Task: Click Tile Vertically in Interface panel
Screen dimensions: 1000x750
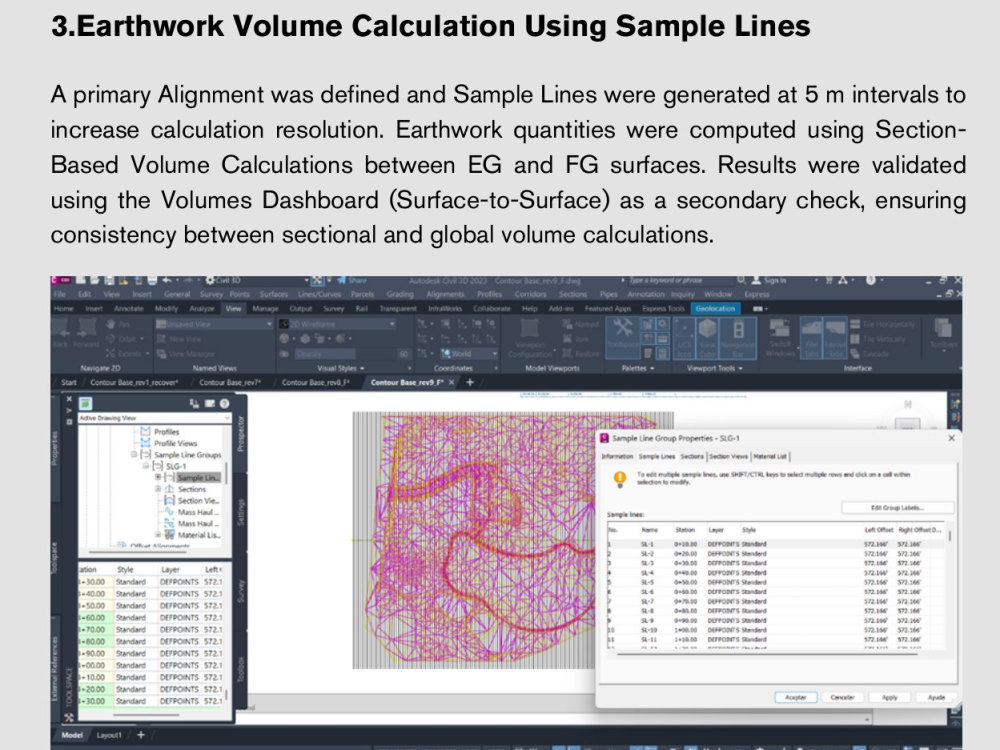Action: (878, 339)
